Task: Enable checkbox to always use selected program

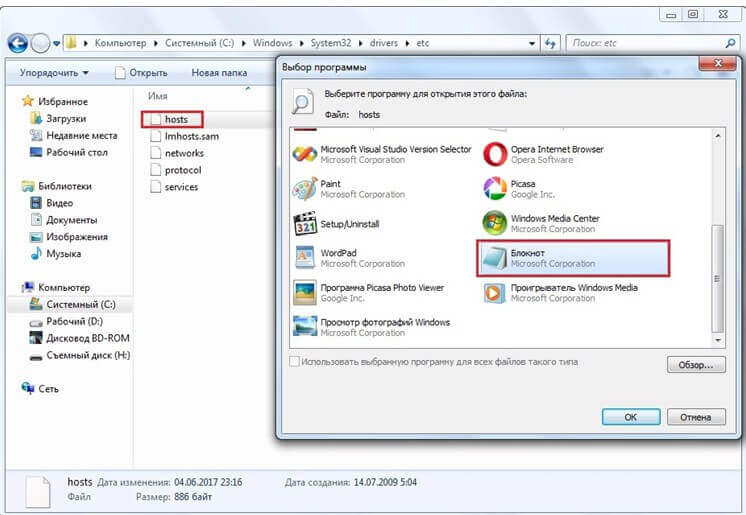Action: tap(294, 362)
